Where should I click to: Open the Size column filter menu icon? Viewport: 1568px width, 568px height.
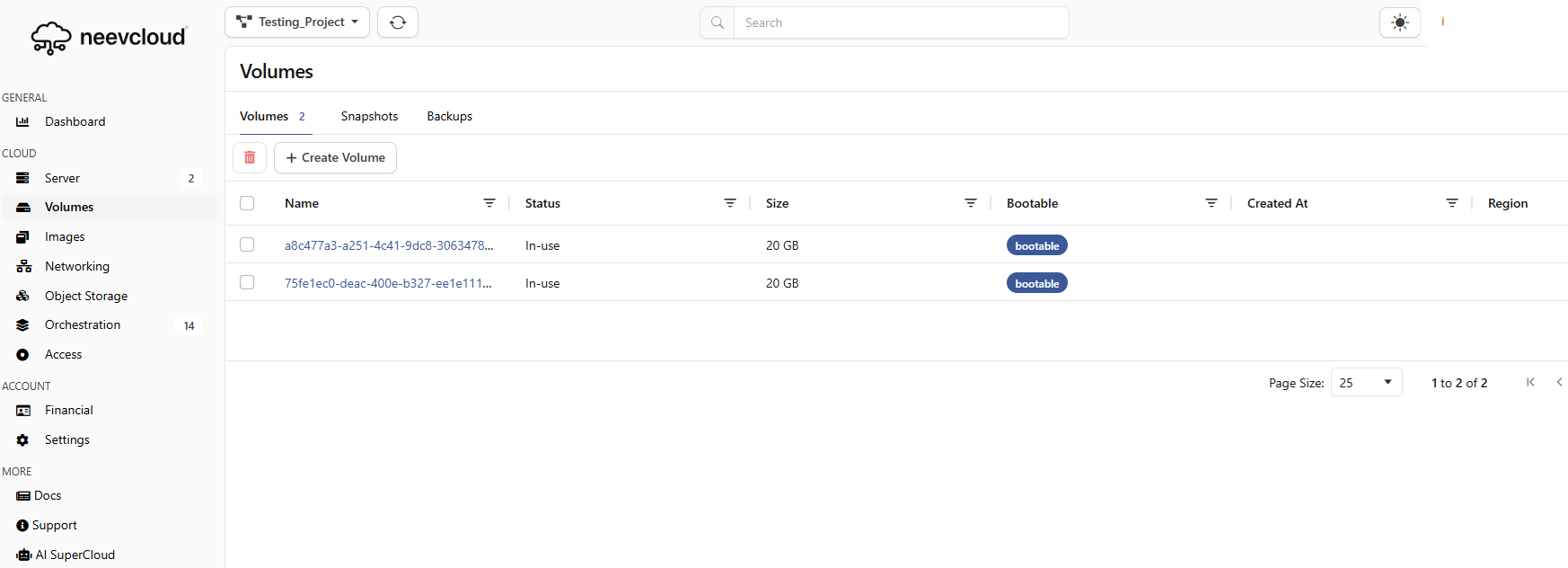coord(971,203)
